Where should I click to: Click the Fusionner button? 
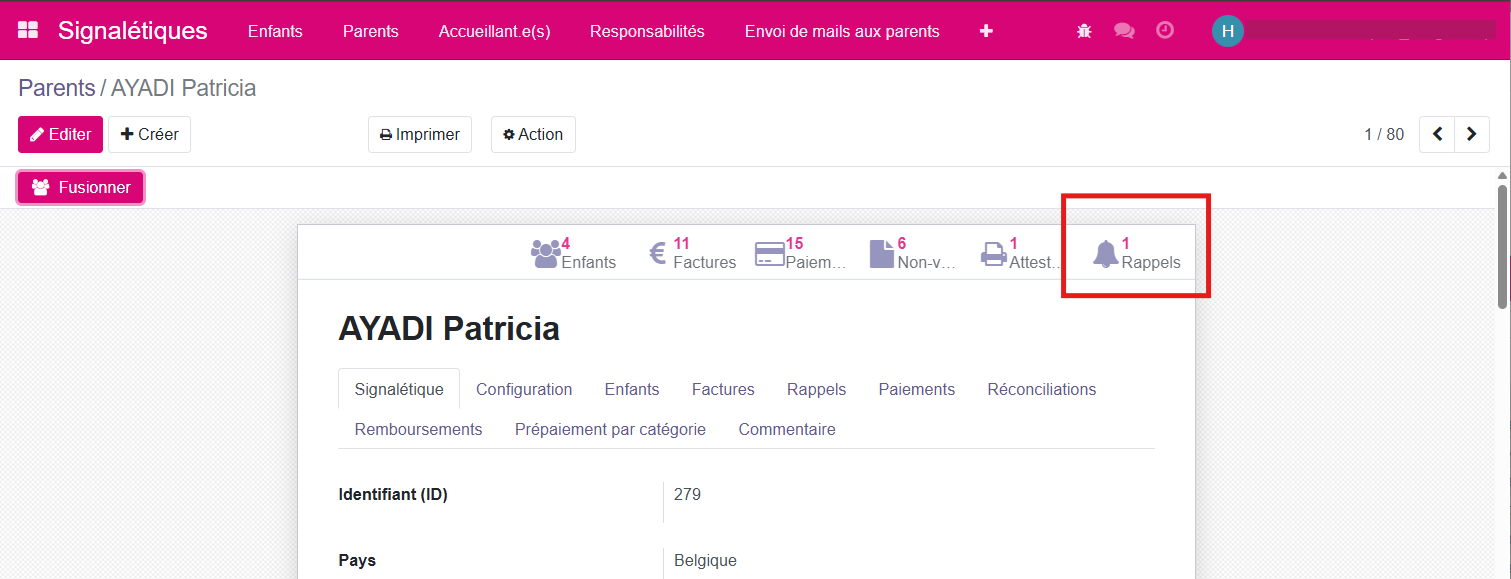[x=81, y=187]
